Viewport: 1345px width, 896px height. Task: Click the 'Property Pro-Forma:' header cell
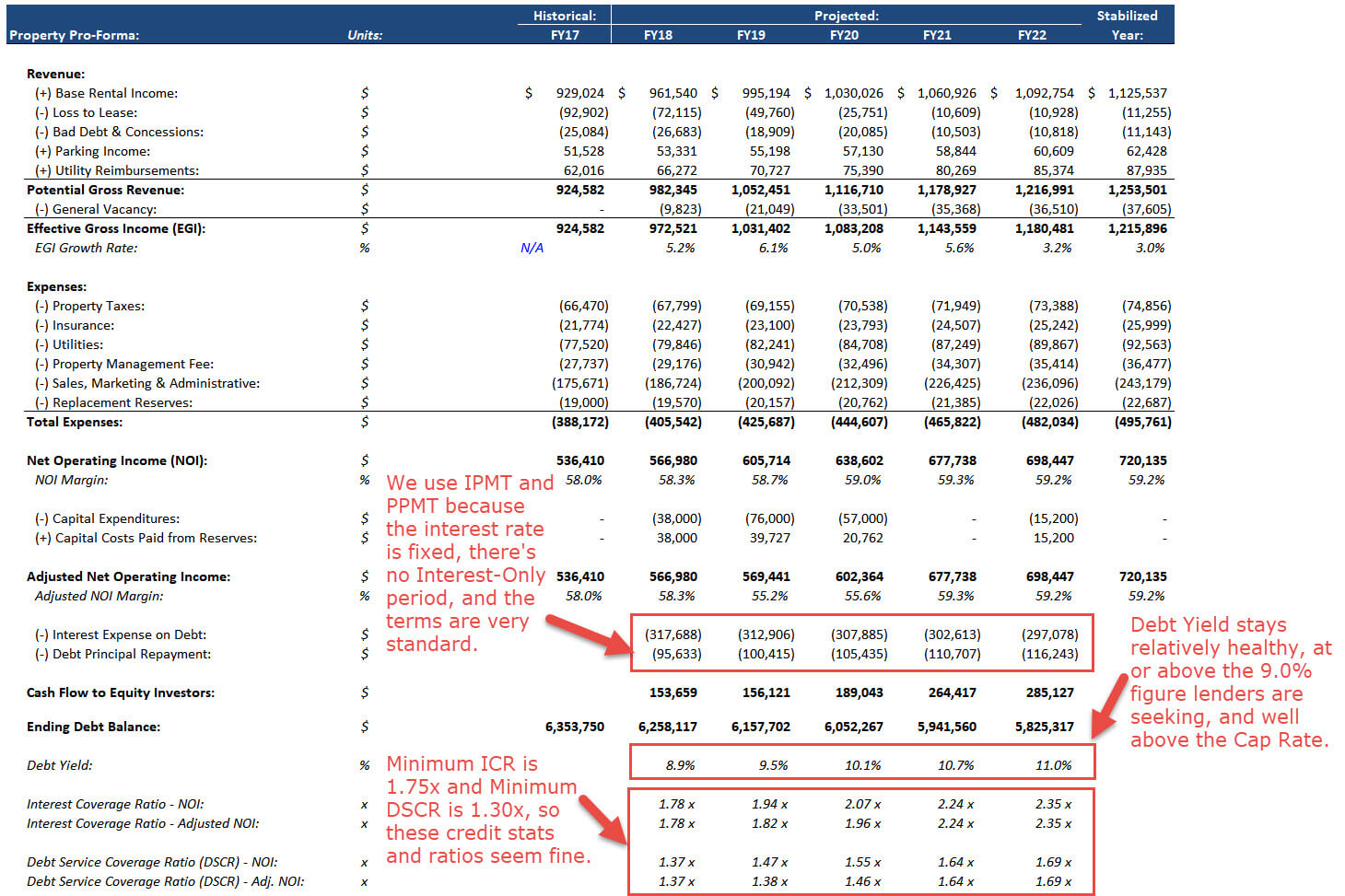coord(74,35)
